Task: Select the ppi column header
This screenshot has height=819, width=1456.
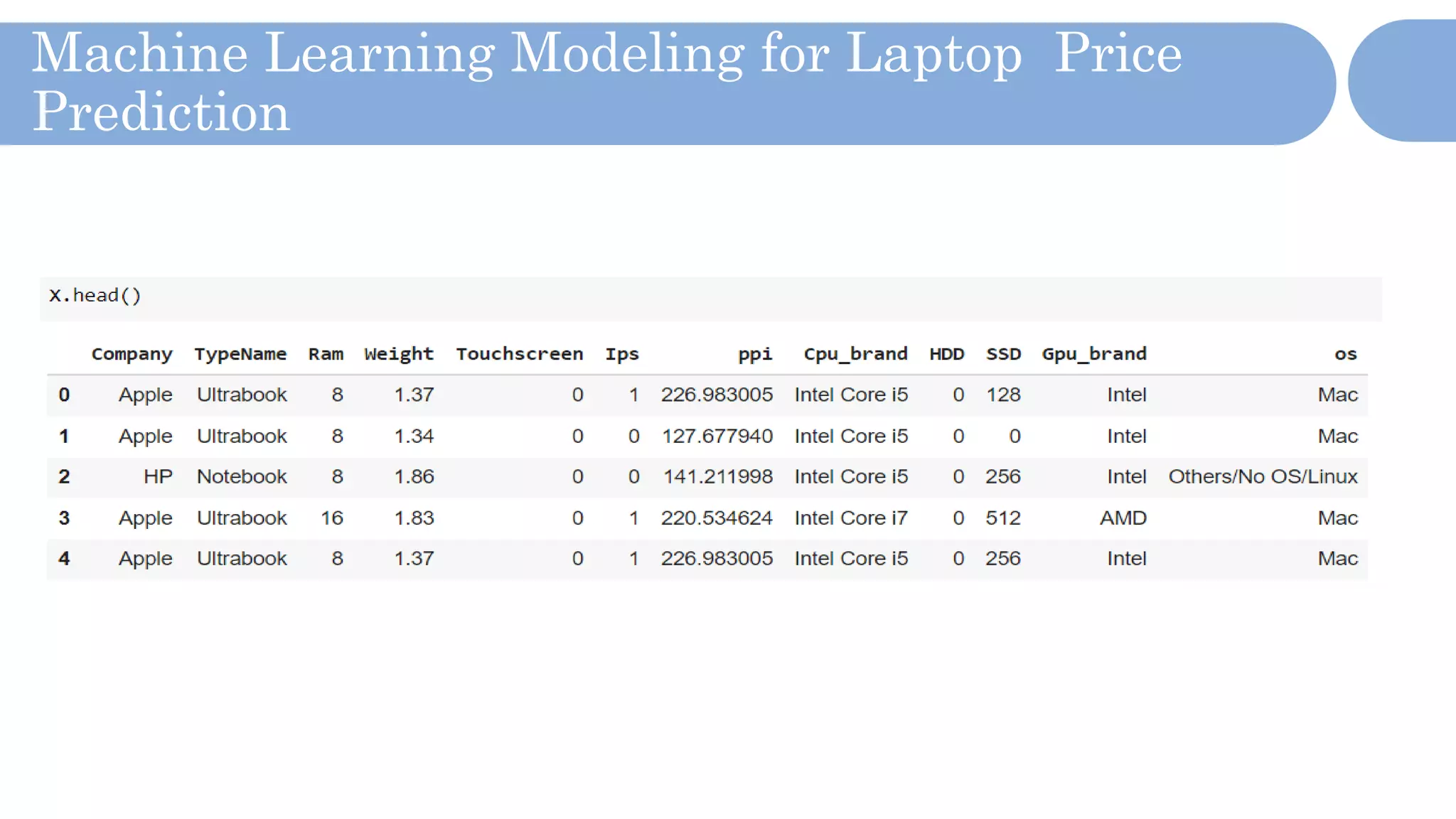Action: (x=755, y=355)
